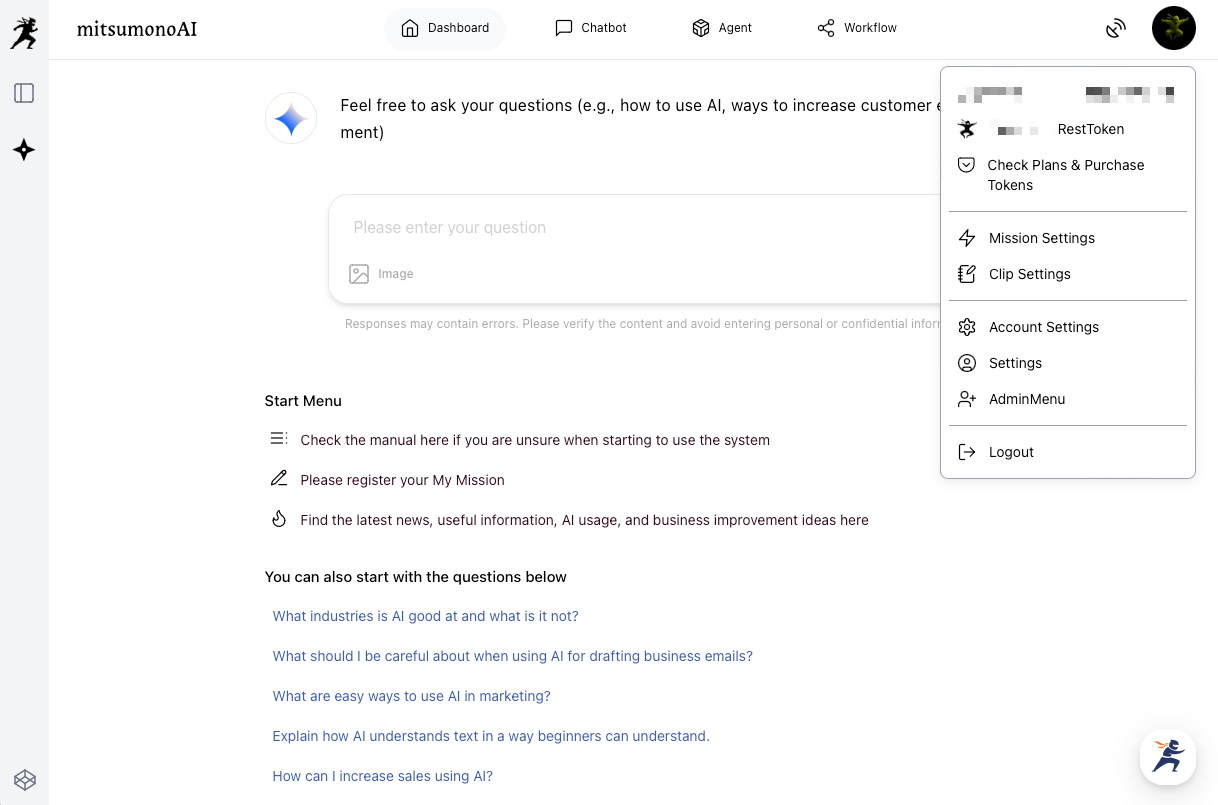The image size is (1218, 805).
Task: Click the satellite broadcast icon in header
Action: (x=1116, y=29)
